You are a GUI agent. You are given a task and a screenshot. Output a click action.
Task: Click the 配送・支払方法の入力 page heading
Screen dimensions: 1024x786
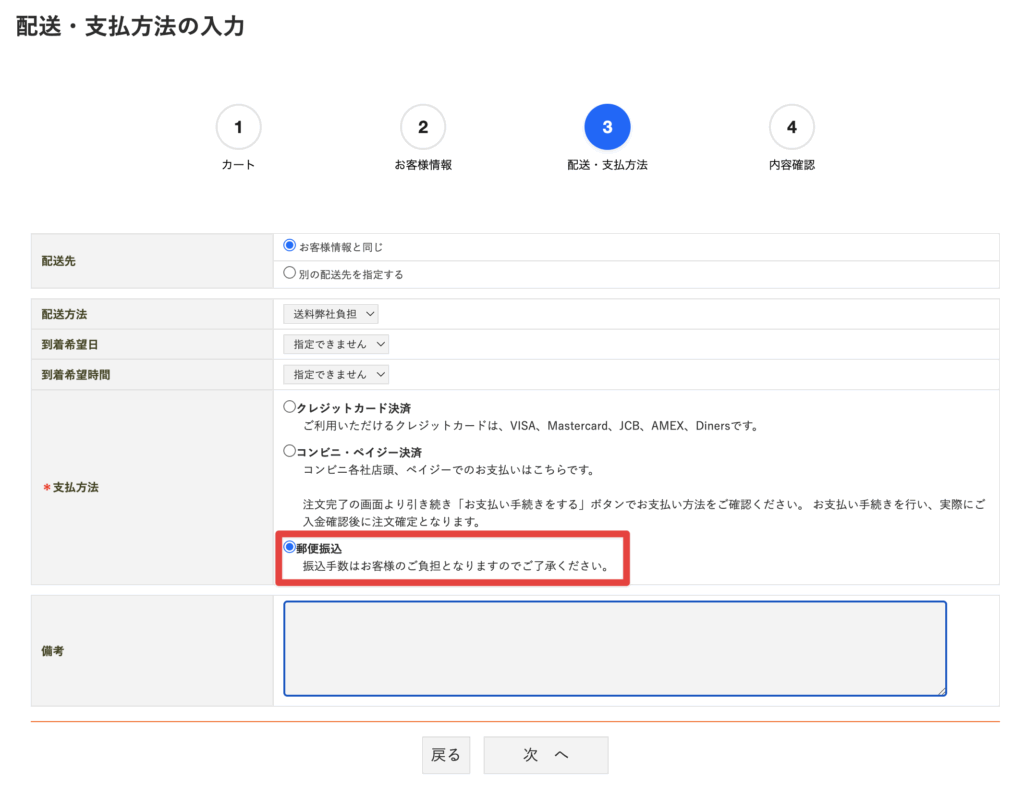point(130,27)
